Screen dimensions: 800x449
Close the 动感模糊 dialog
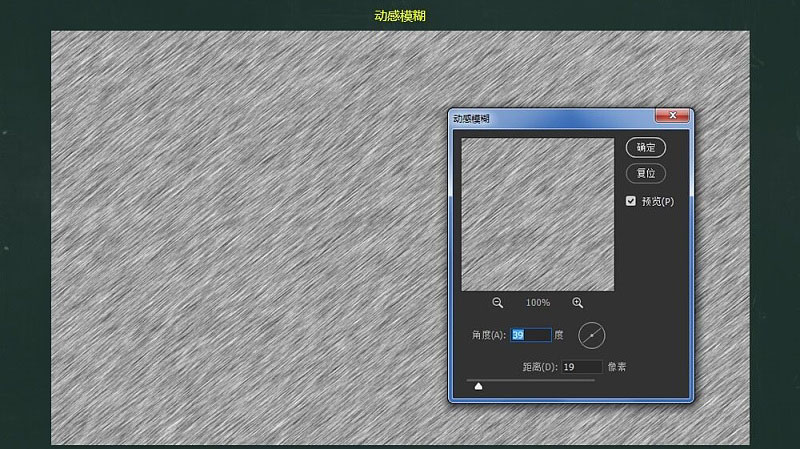click(672, 116)
